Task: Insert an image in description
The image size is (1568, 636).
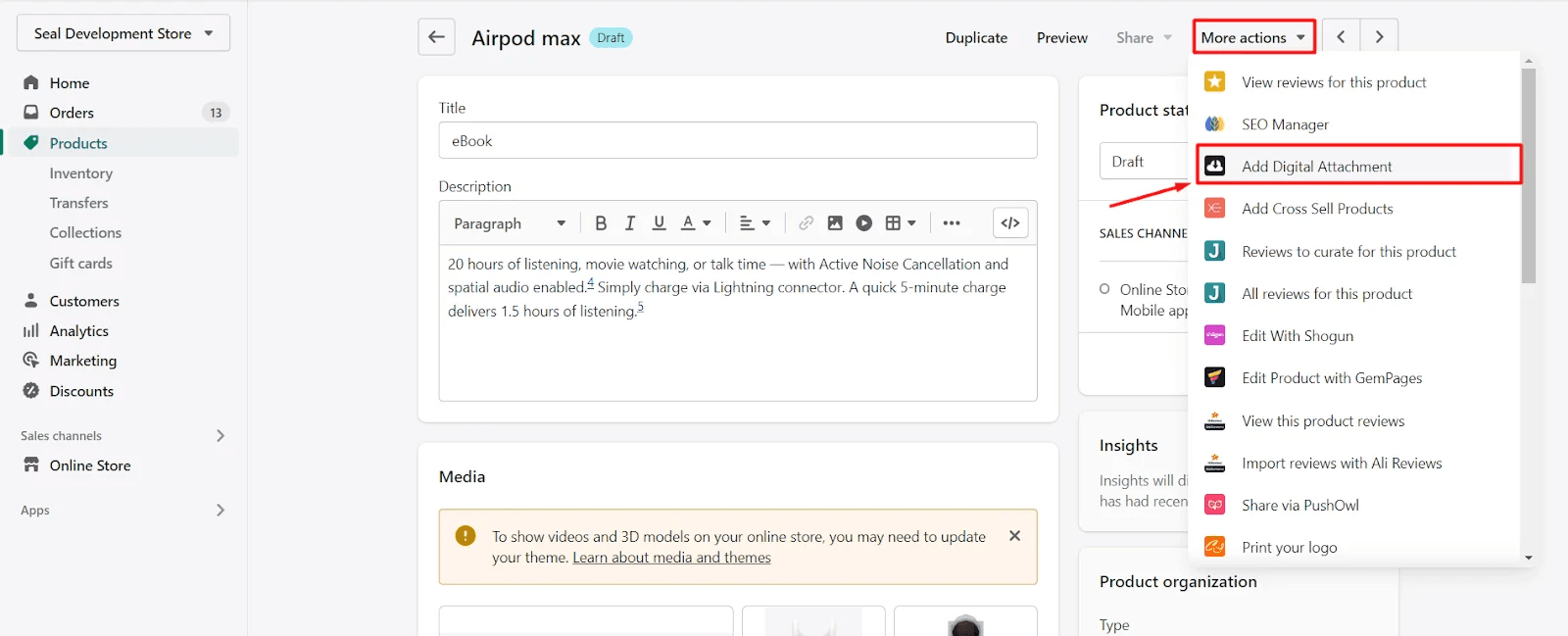Action: coord(835,223)
